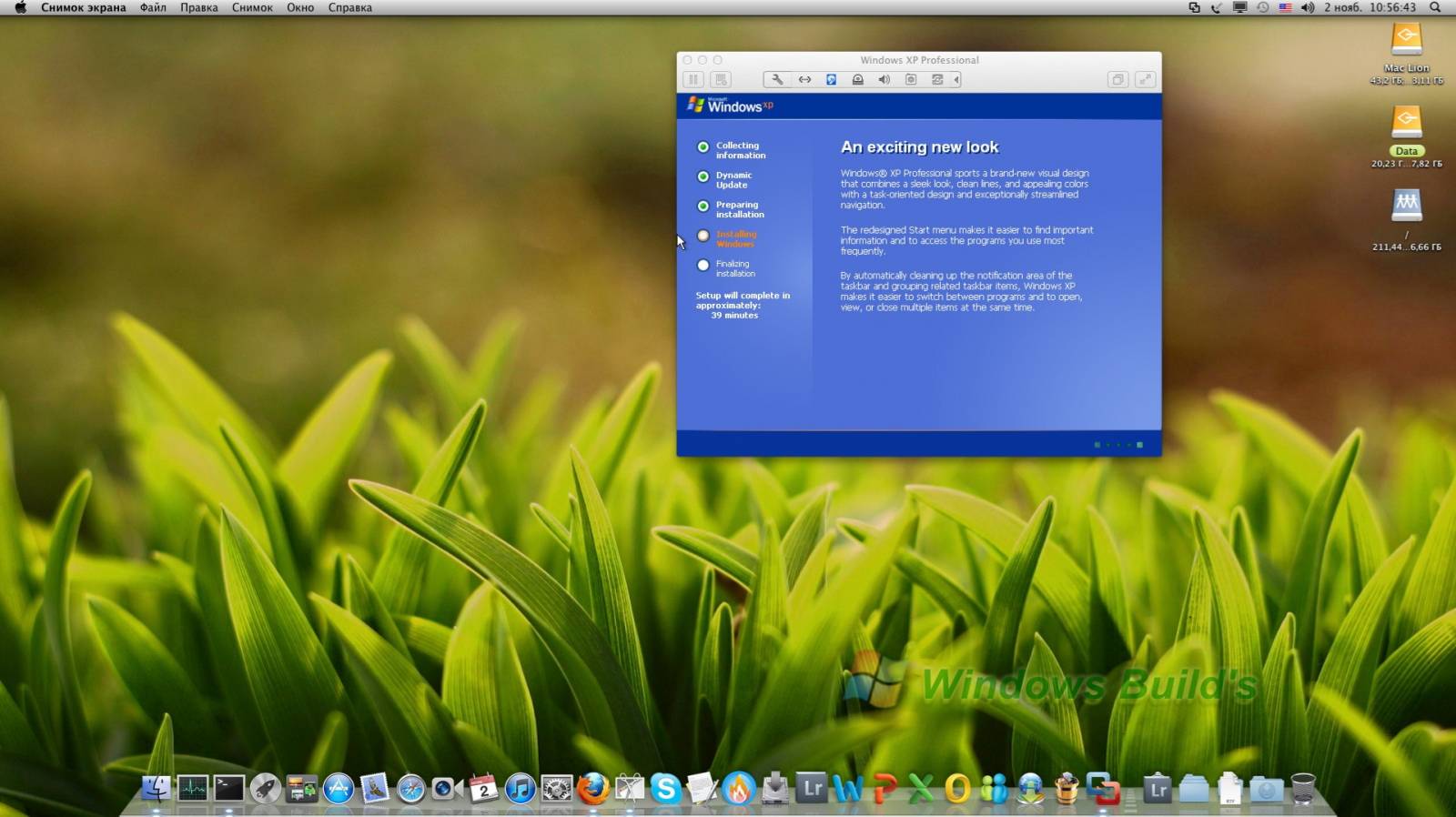Open VM settings via the wrench icon

click(777, 79)
